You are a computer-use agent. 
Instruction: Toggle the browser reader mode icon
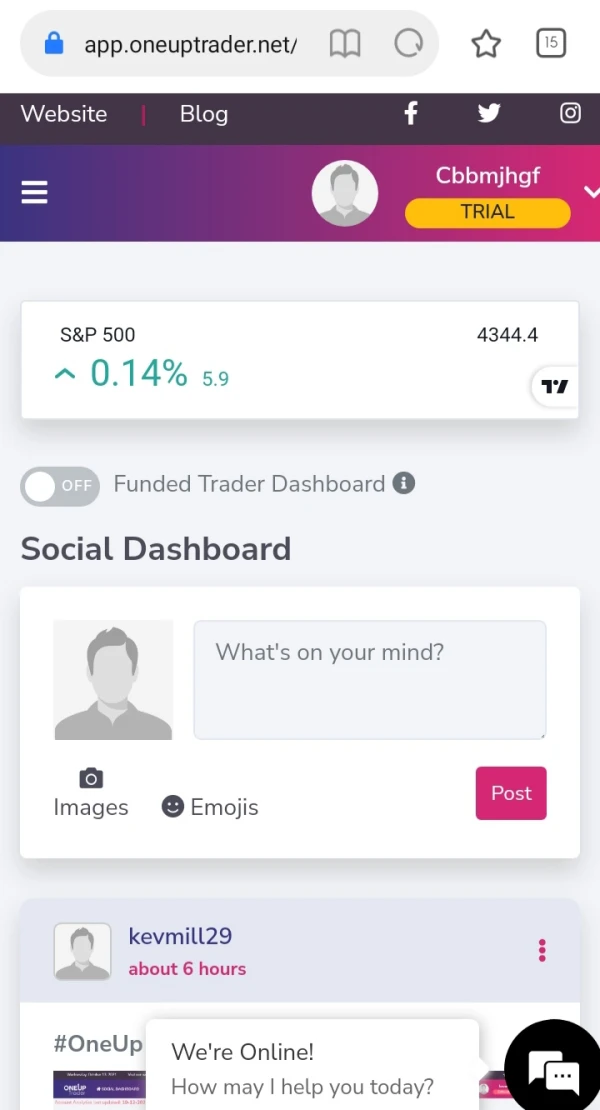click(x=345, y=44)
